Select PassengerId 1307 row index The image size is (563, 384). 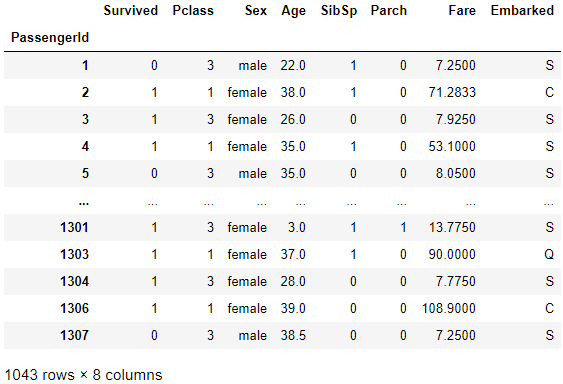coord(74,335)
